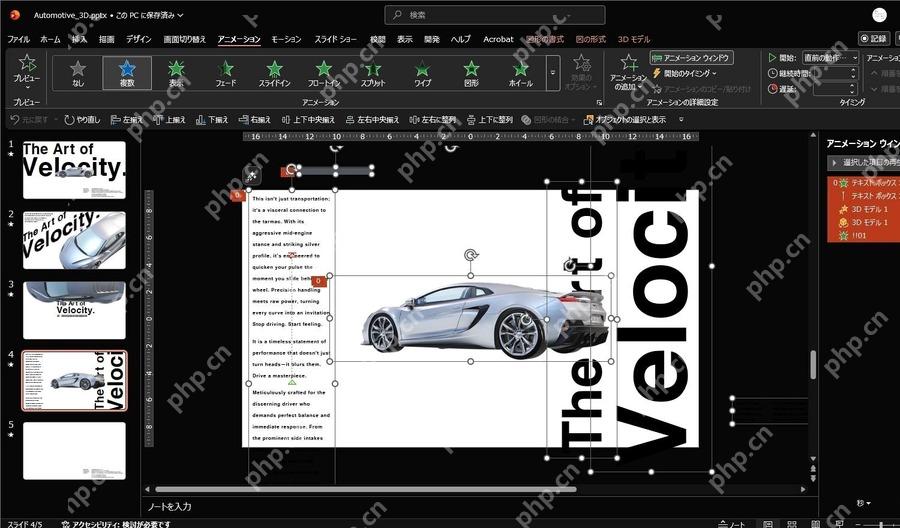Click 左右中央揃え align center icon

(x=350, y=119)
